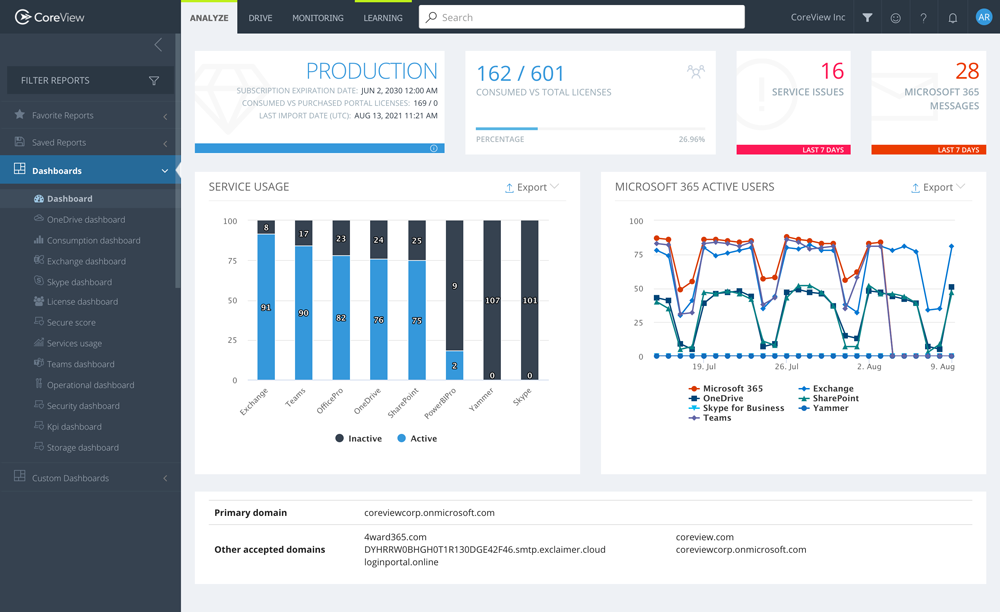The width and height of the screenshot is (1000, 612).
Task: Open the Export dropdown for Service Usage
Action: coord(531,187)
